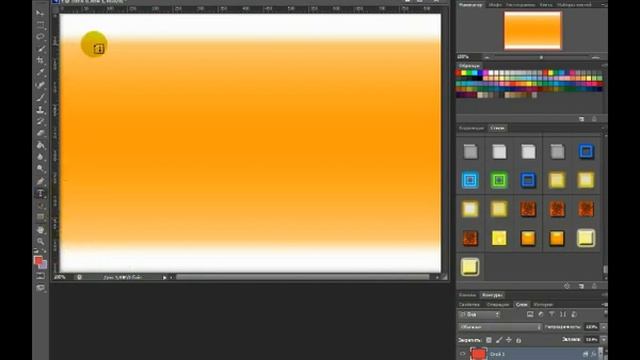Toggle type layer filter icon
640x360 pixels.
click(x=552, y=314)
